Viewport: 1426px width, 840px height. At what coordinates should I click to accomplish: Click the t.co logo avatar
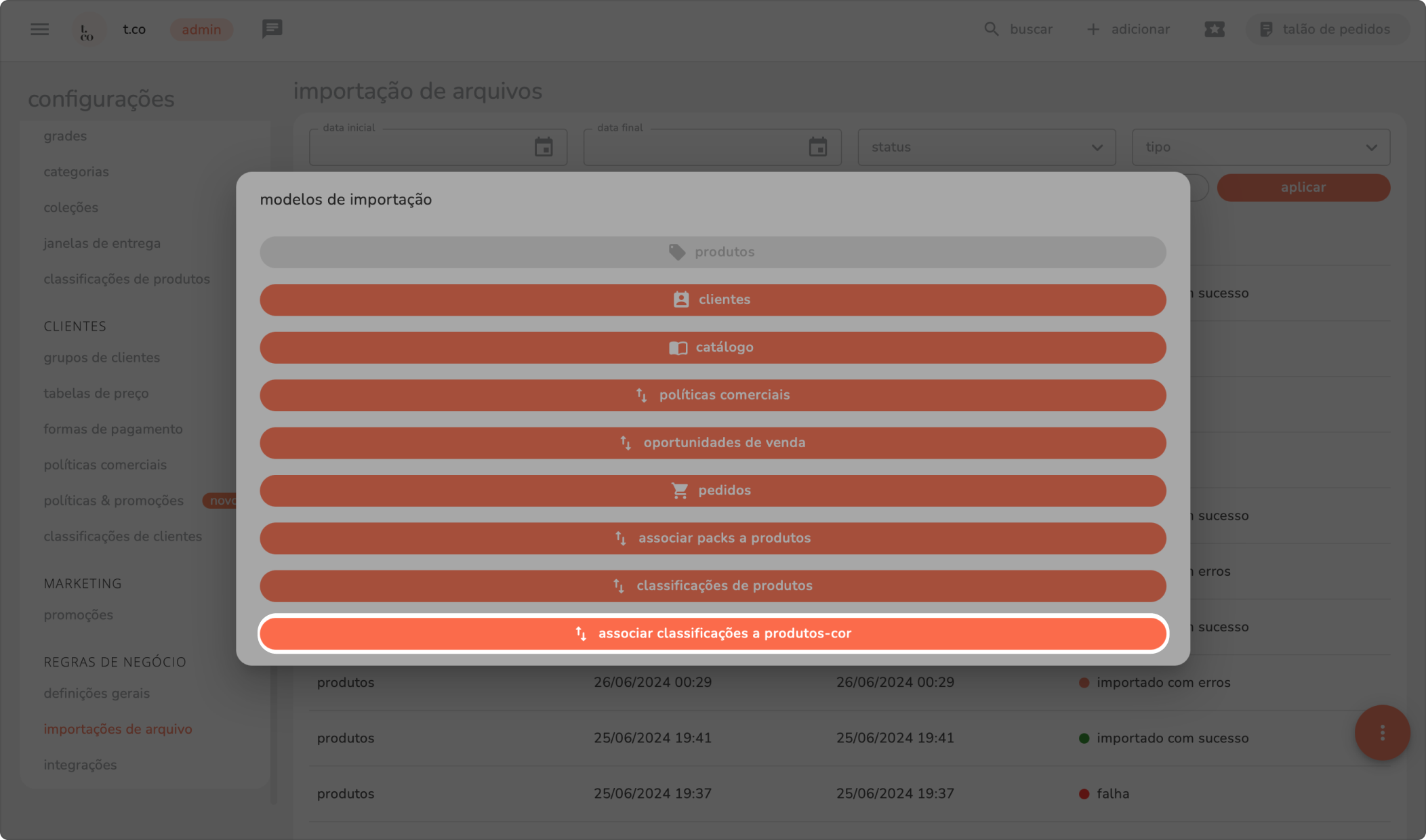point(87,30)
